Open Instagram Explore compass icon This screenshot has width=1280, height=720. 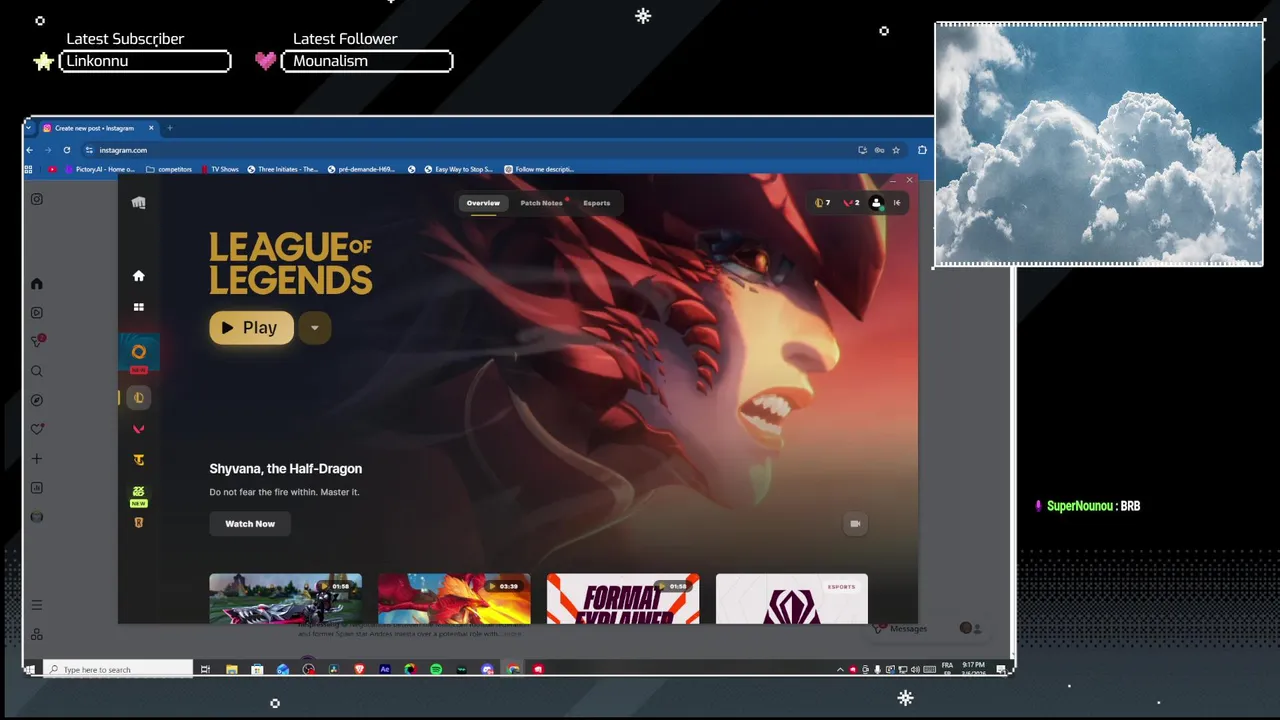37,400
